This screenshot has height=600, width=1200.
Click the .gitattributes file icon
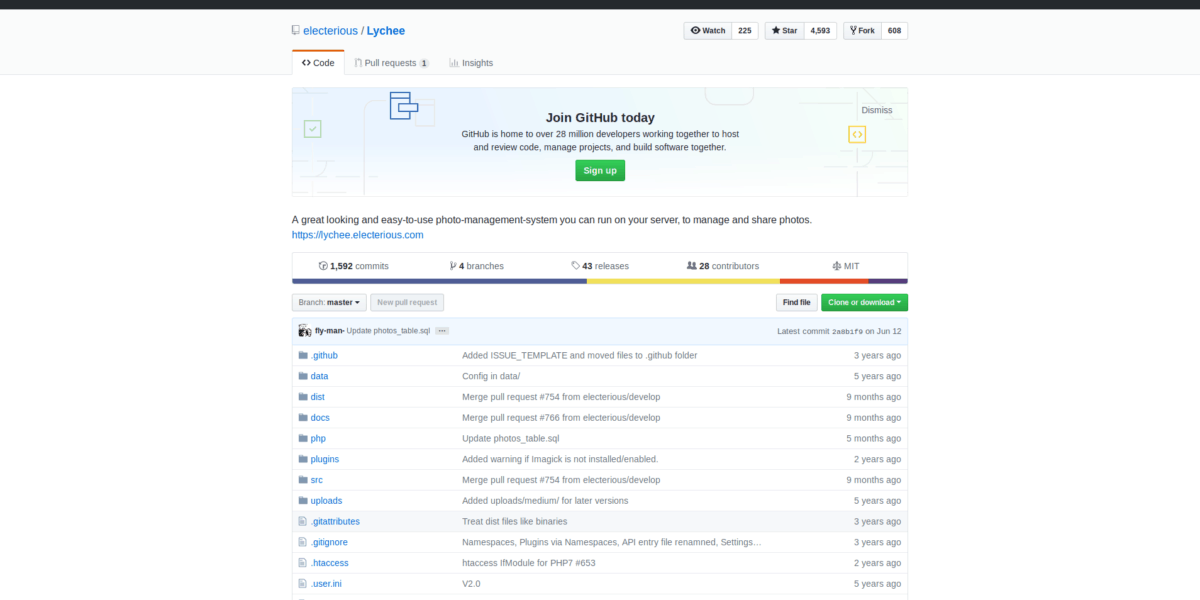pyautogui.click(x=302, y=521)
